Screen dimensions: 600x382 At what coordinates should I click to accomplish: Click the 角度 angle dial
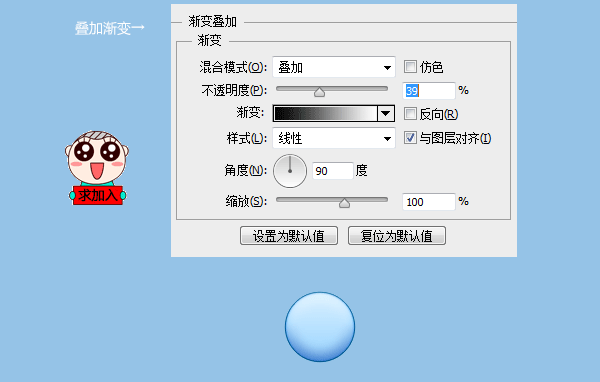click(x=290, y=171)
